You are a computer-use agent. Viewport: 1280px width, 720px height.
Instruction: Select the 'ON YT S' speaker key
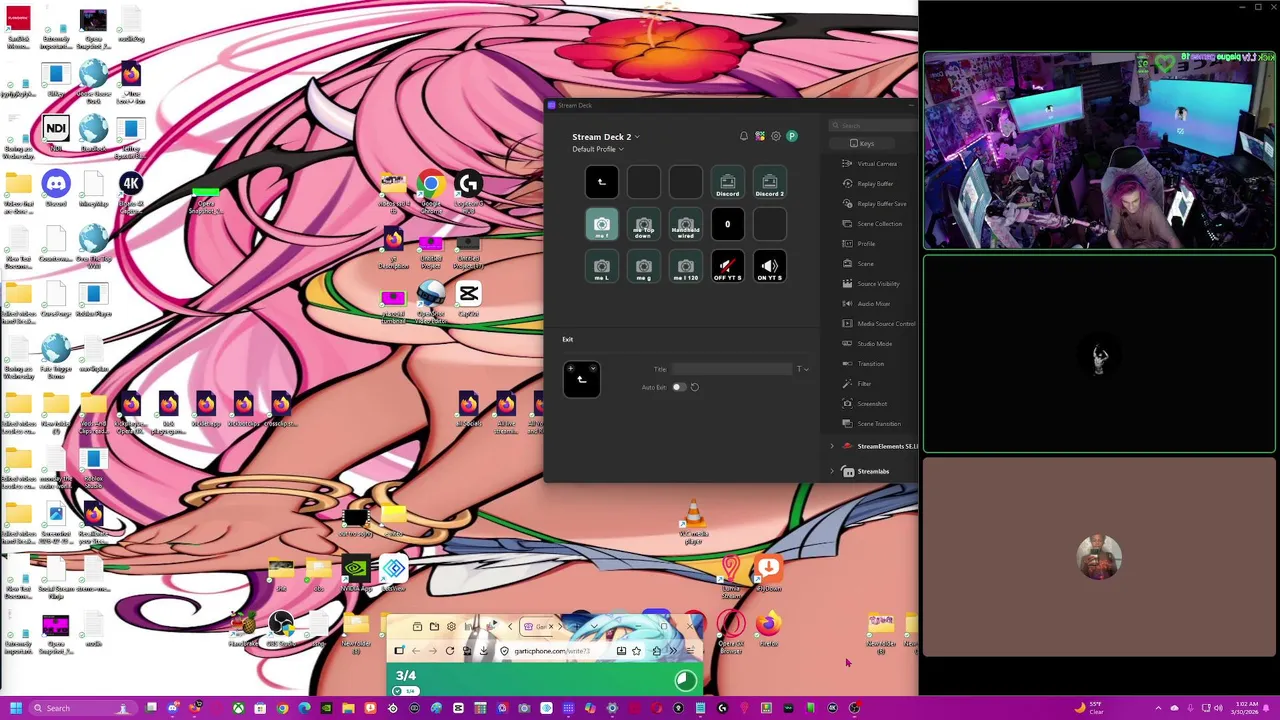coord(770,267)
